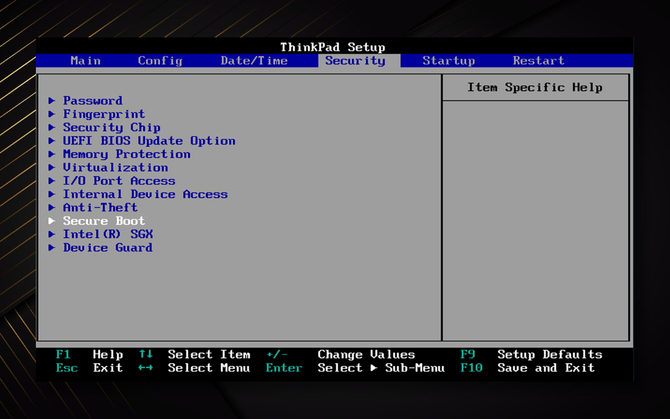
Task: Select the Anti-Theft entry
Action: tap(100, 207)
